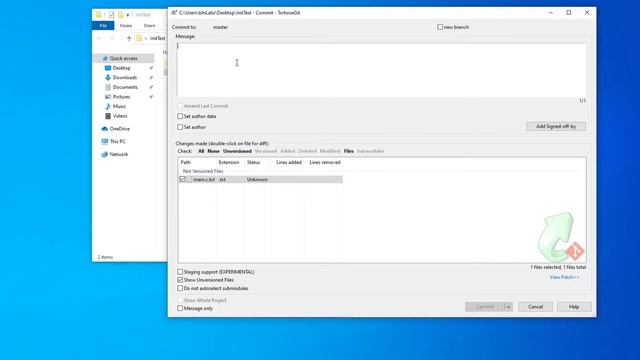This screenshot has width=640, height=360.
Task: Click the pin icon beside Pictures
Action: pyautogui.click(x=151, y=97)
